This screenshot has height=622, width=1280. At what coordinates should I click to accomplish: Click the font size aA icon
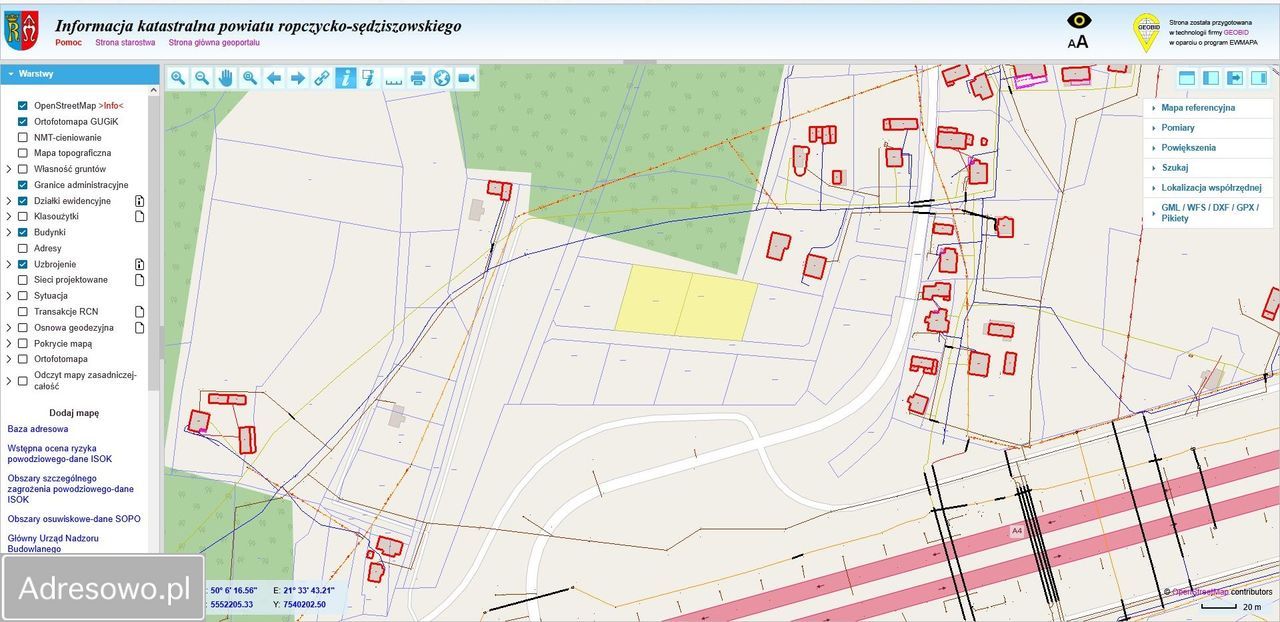click(x=1078, y=42)
